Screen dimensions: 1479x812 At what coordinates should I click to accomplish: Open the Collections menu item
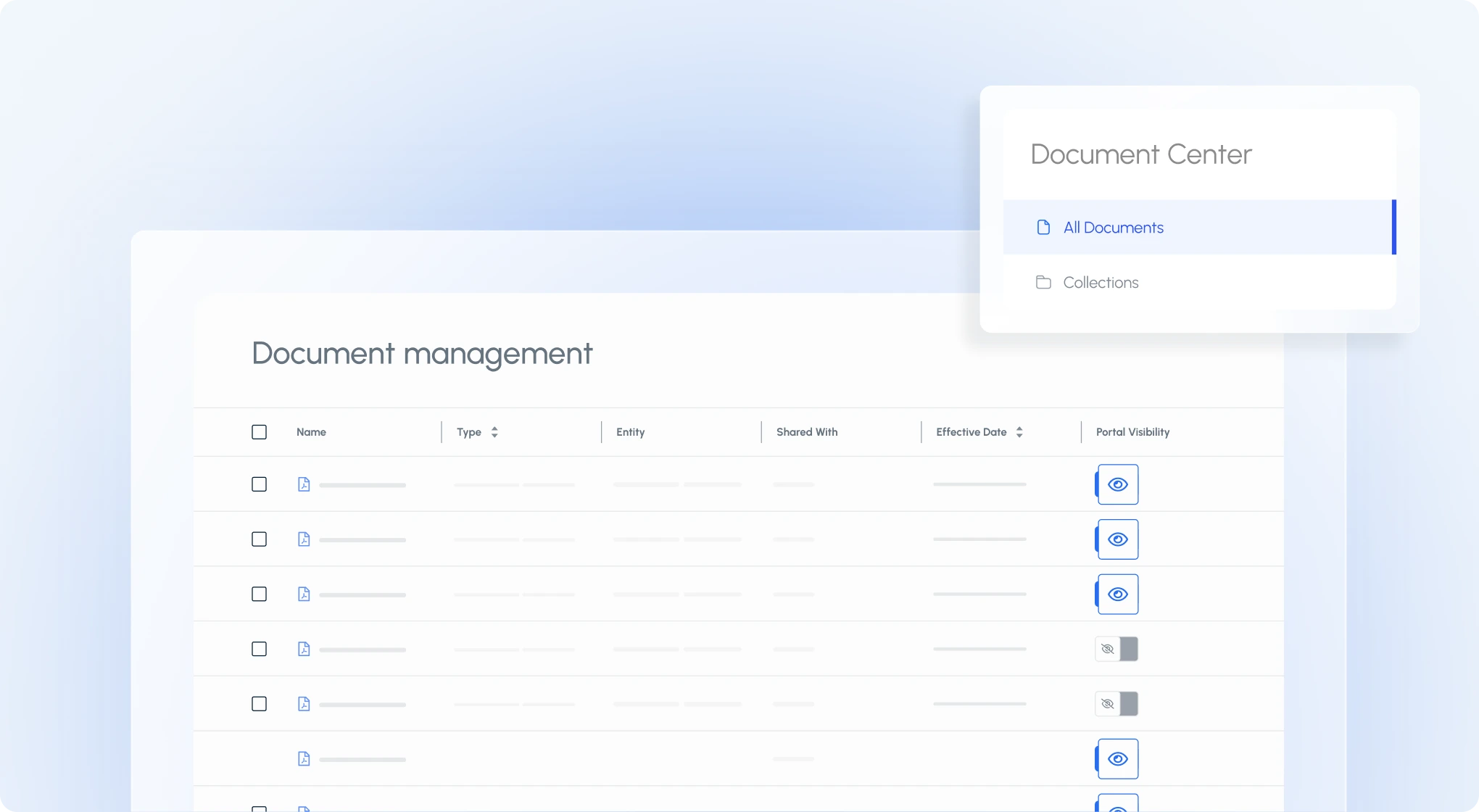[1101, 283]
